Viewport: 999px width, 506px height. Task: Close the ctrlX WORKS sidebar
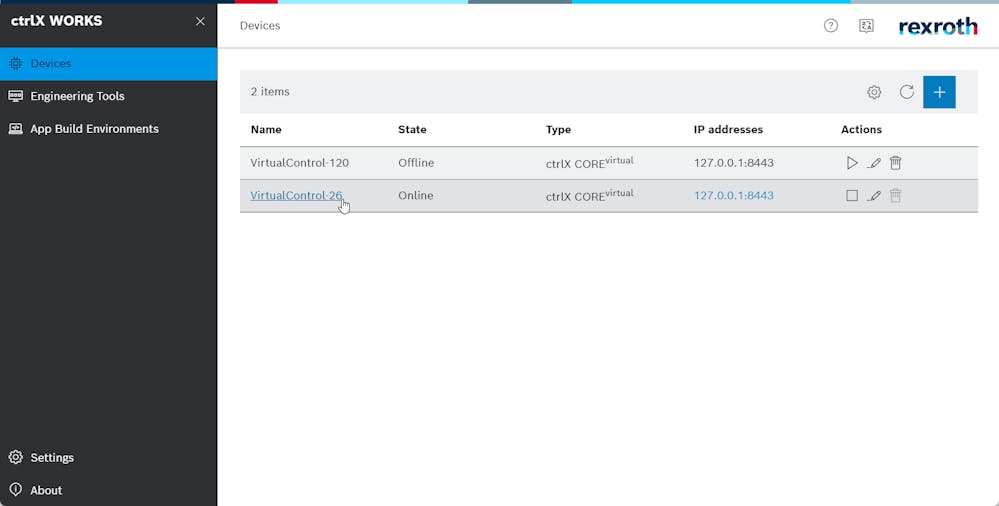[x=200, y=21]
